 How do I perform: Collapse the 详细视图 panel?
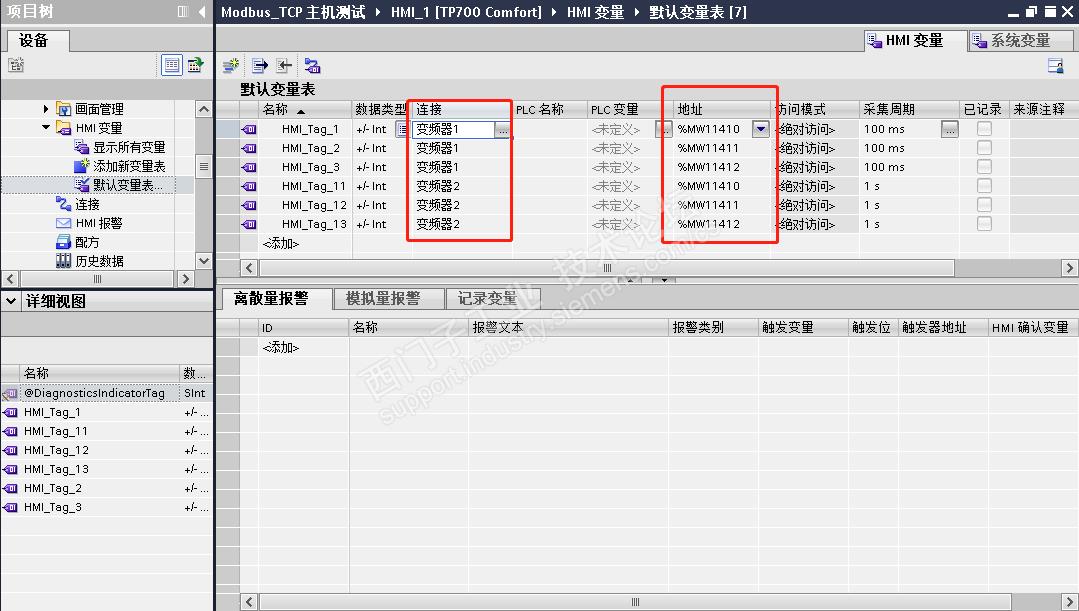pos(11,301)
